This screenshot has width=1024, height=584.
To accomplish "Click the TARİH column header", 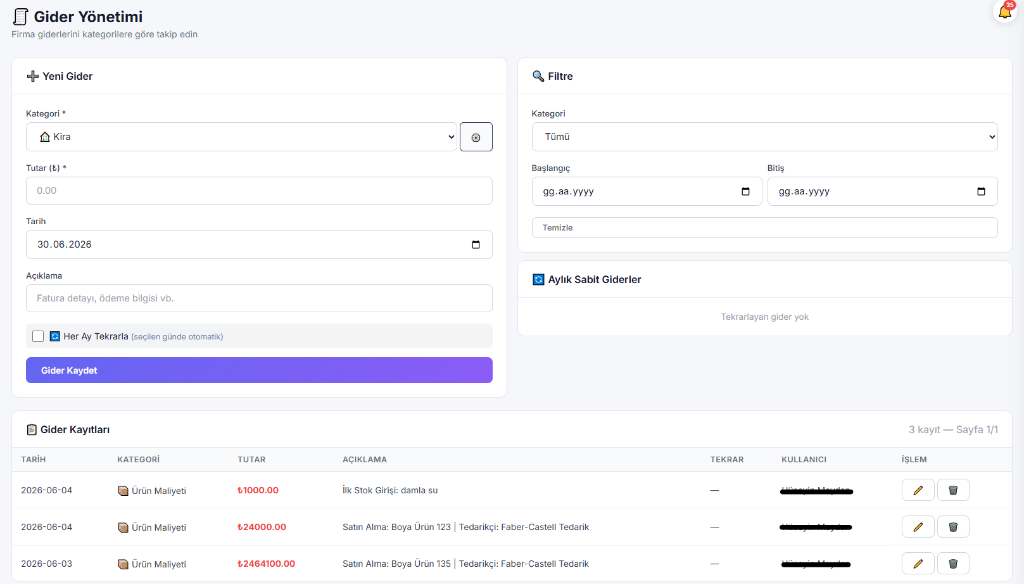I will (33, 459).
